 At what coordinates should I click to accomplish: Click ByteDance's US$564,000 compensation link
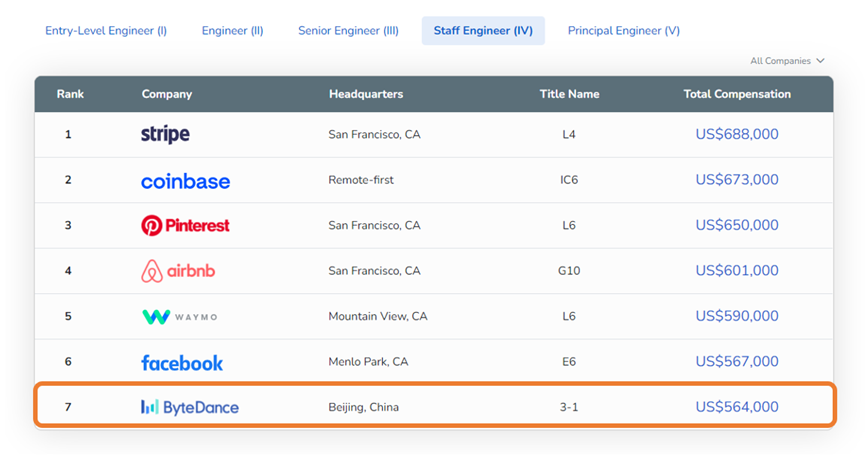[x=737, y=407]
